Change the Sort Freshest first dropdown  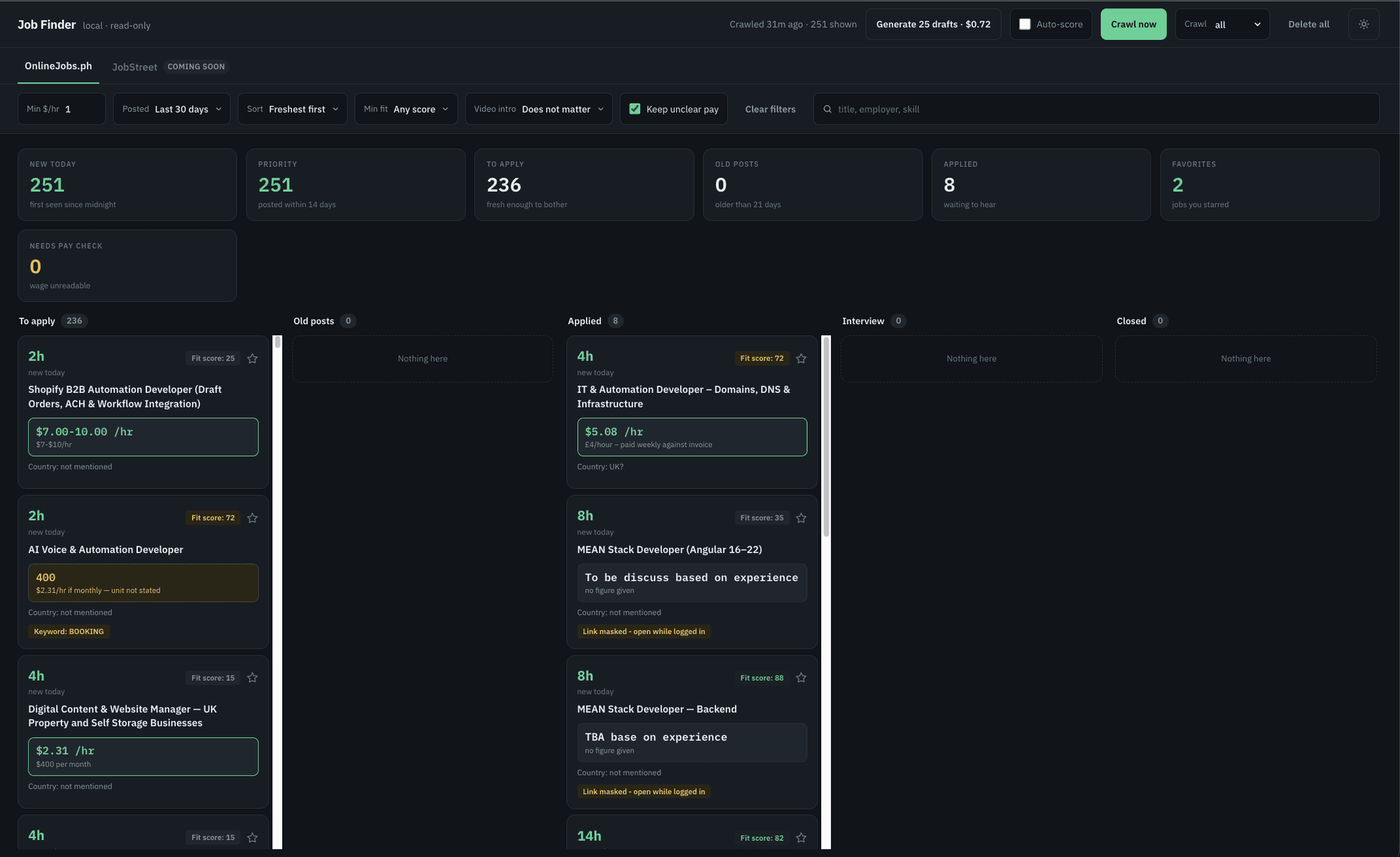293,109
